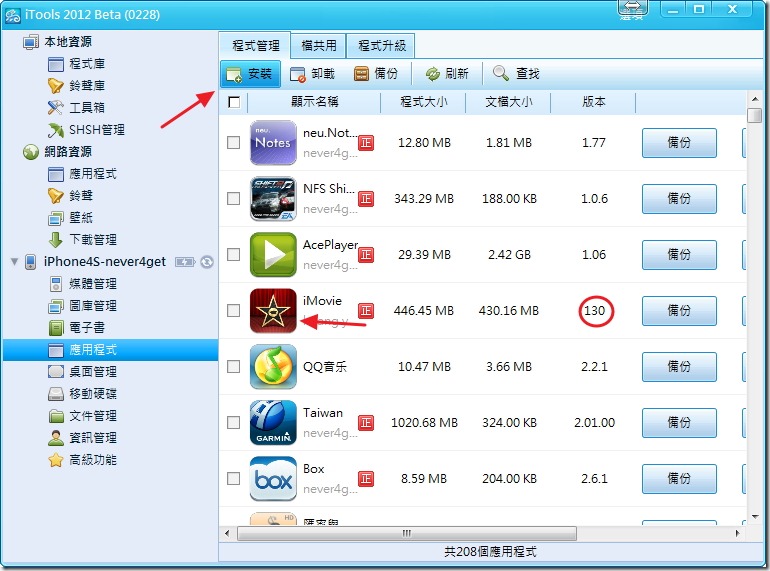
Task: Click 備份 button for NFS Shift
Action: [x=679, y=198]
